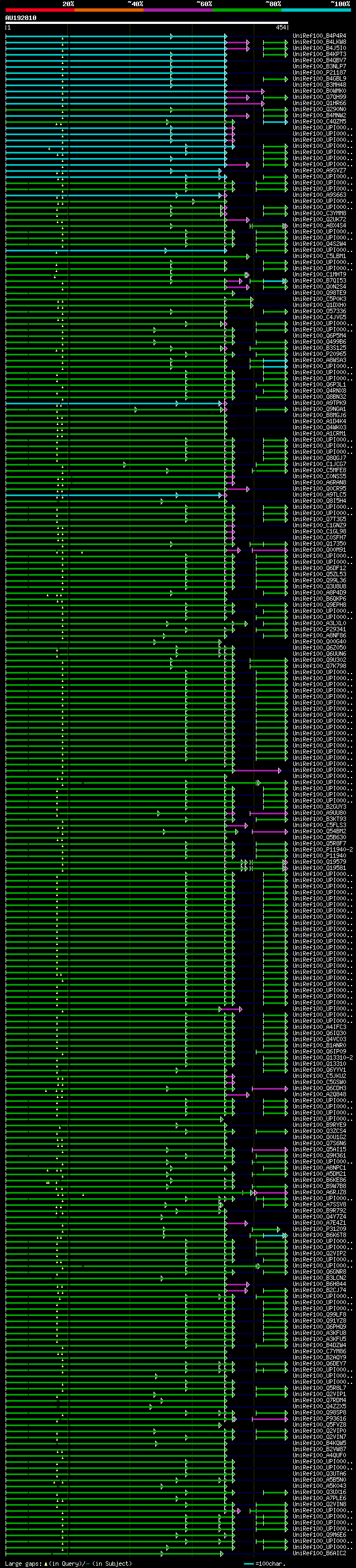The image size is (356, 1568).
Task: Open hit UniRef100_A9TPK9
Action: coord(319,403)
